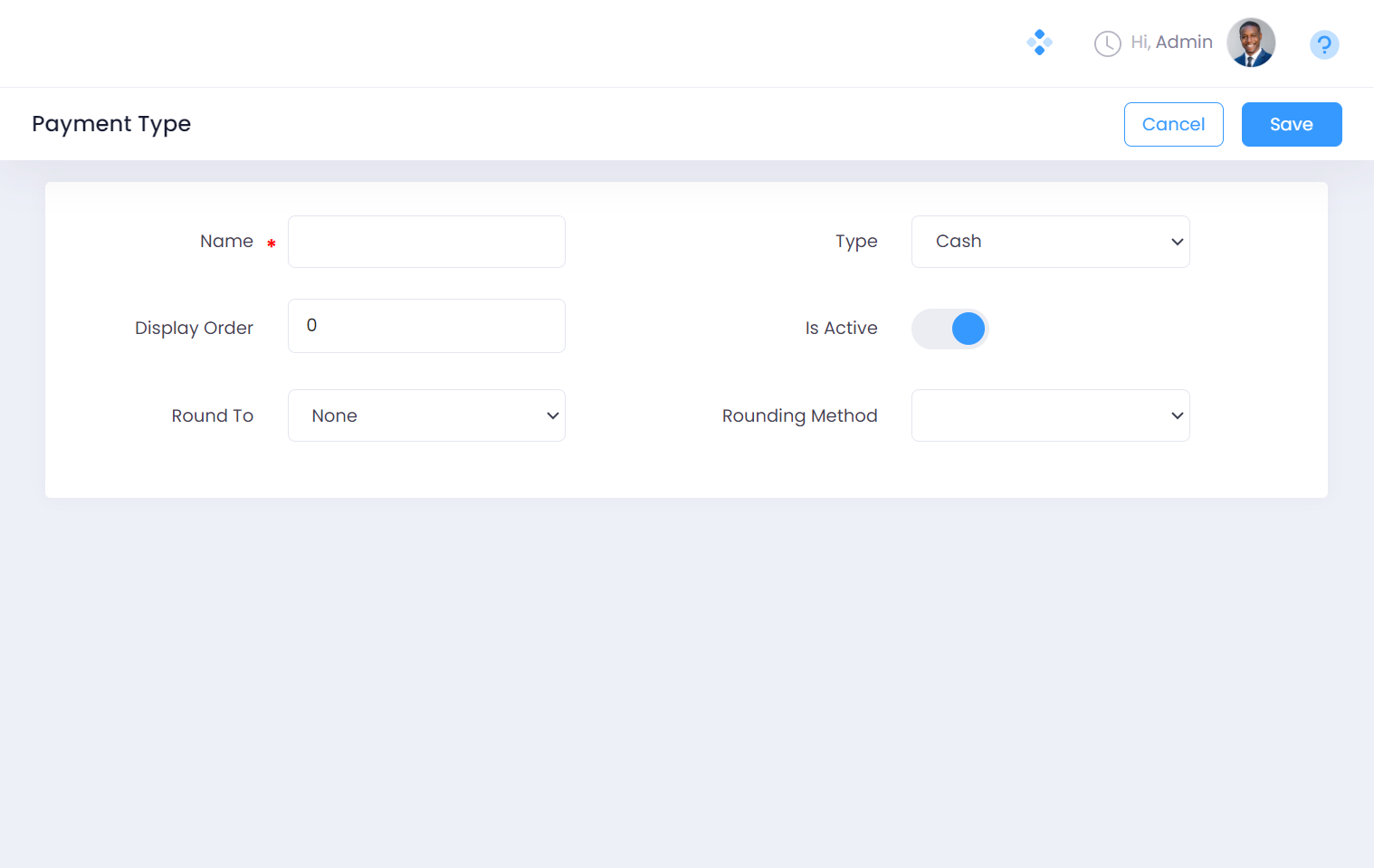
Task: Expand the Round To dropdown
Action: (x=426, y=415)
